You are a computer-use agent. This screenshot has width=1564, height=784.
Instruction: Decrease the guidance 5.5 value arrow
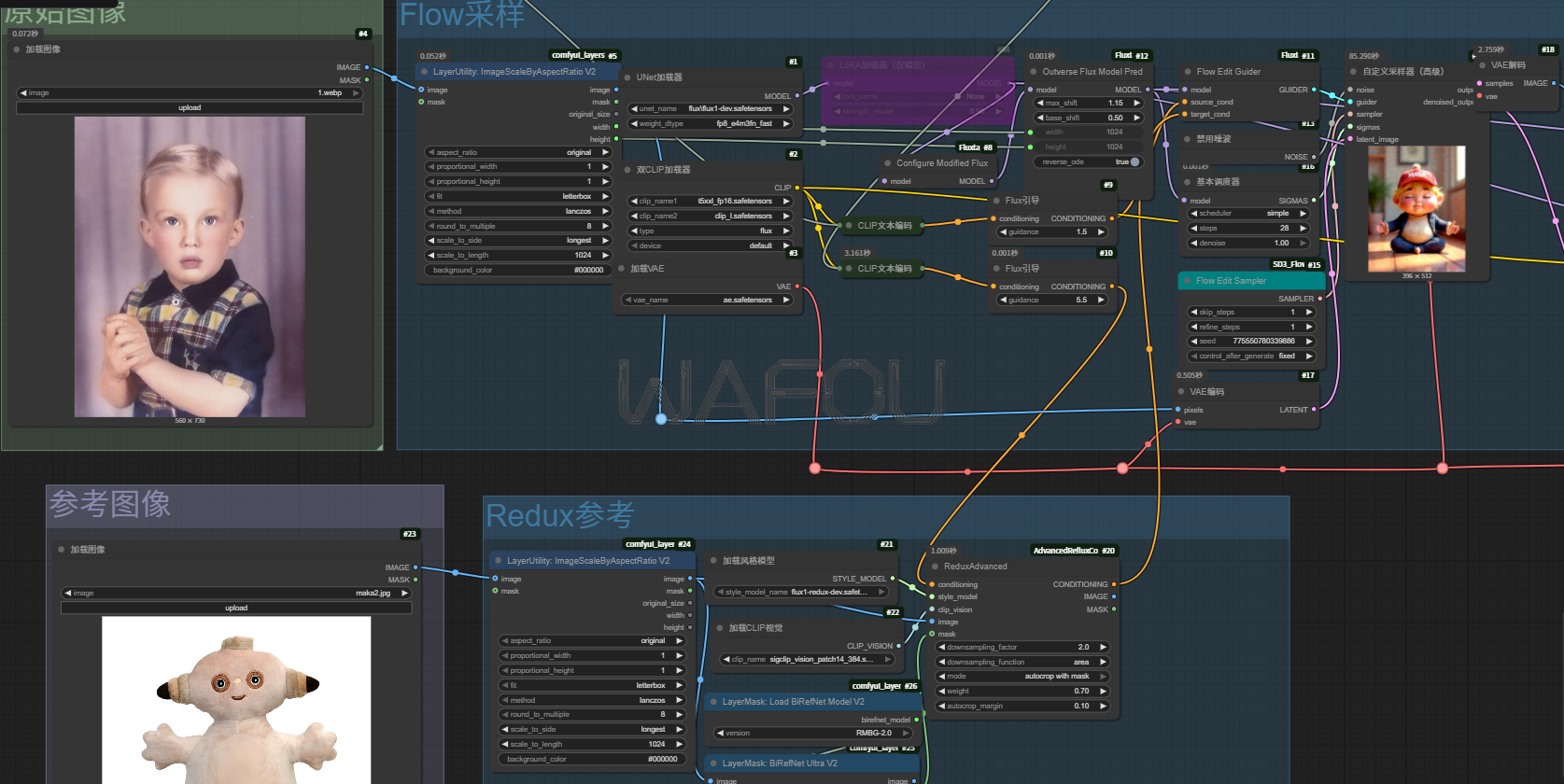pos(1003,300)
